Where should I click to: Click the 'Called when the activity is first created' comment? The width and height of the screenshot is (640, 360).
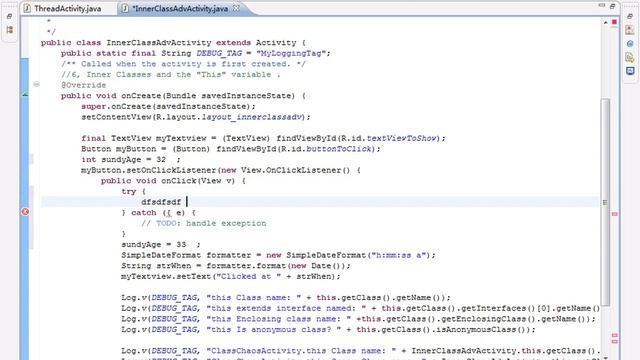[183, 64]
